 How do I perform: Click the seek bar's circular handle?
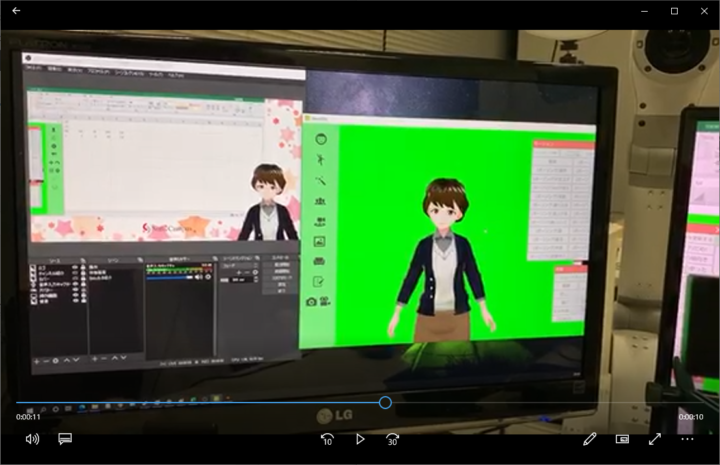385,403
